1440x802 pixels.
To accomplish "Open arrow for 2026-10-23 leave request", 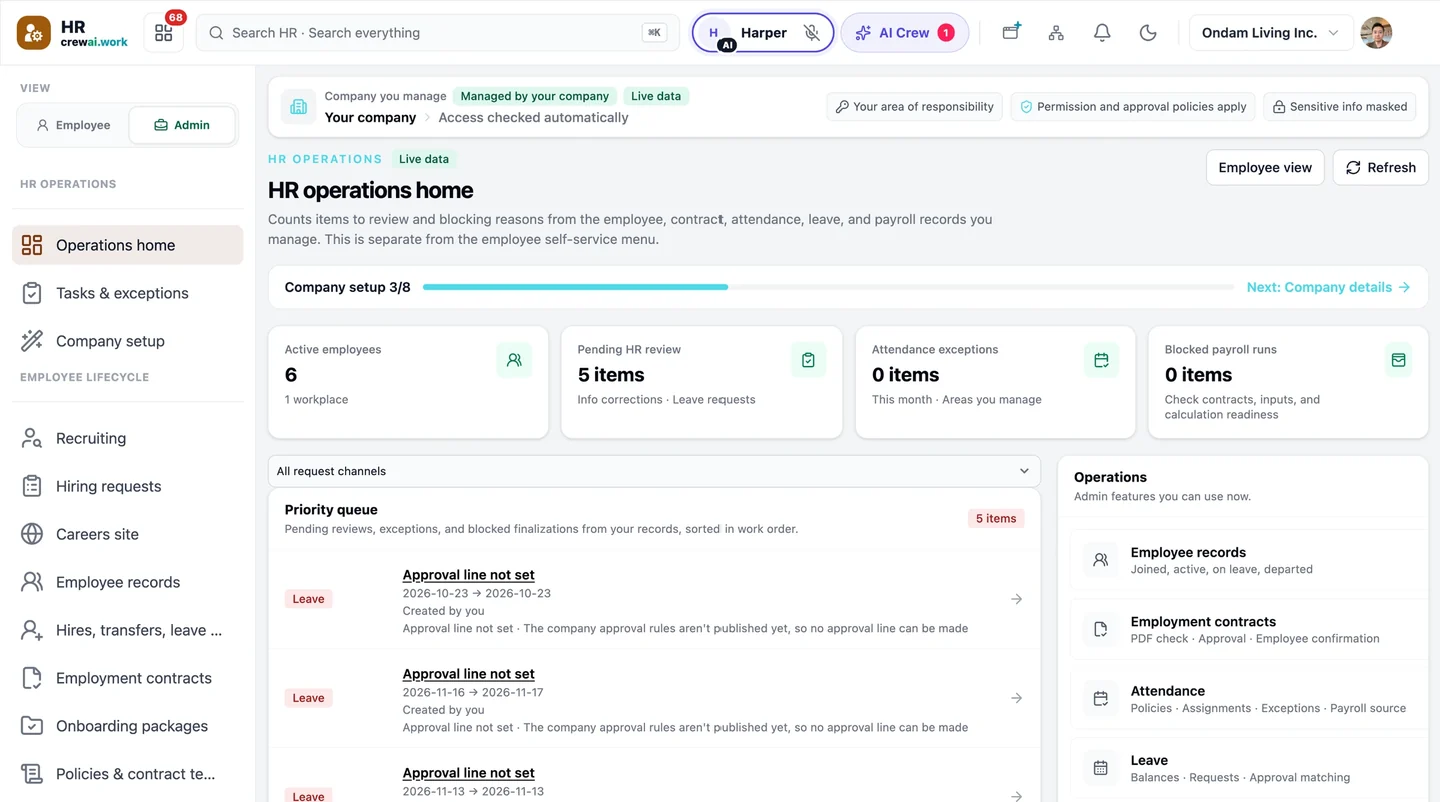I will 1016,599.
